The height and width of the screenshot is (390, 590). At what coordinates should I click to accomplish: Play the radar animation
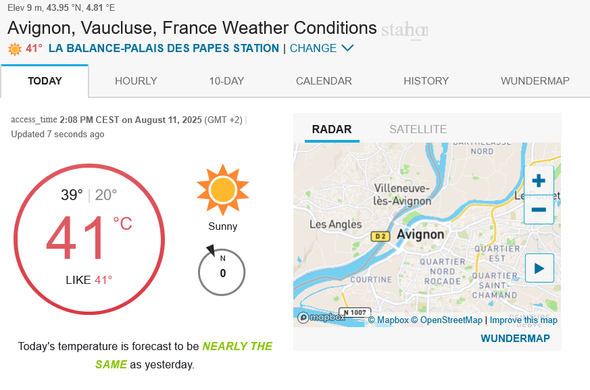pyautogui.click(x=539, y=268)
